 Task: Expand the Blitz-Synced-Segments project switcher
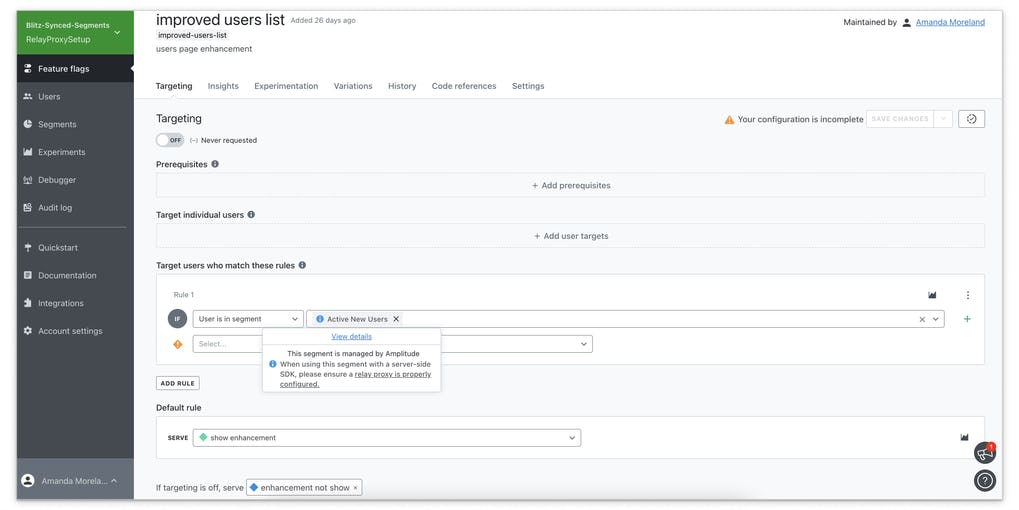(75, 32)
